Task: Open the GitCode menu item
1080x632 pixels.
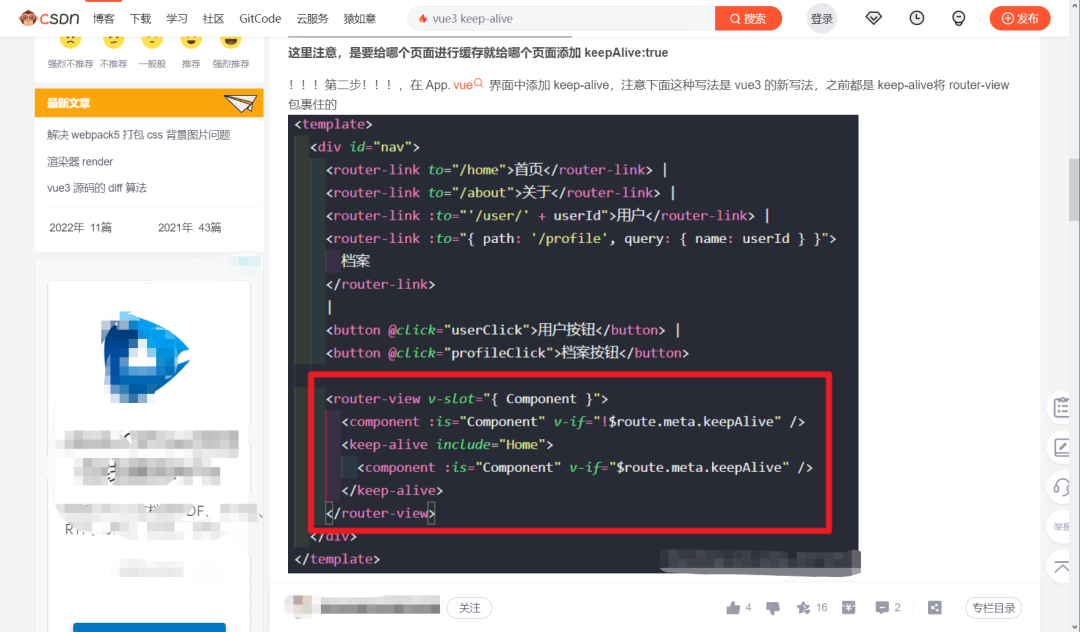Action: click(259, 18)
